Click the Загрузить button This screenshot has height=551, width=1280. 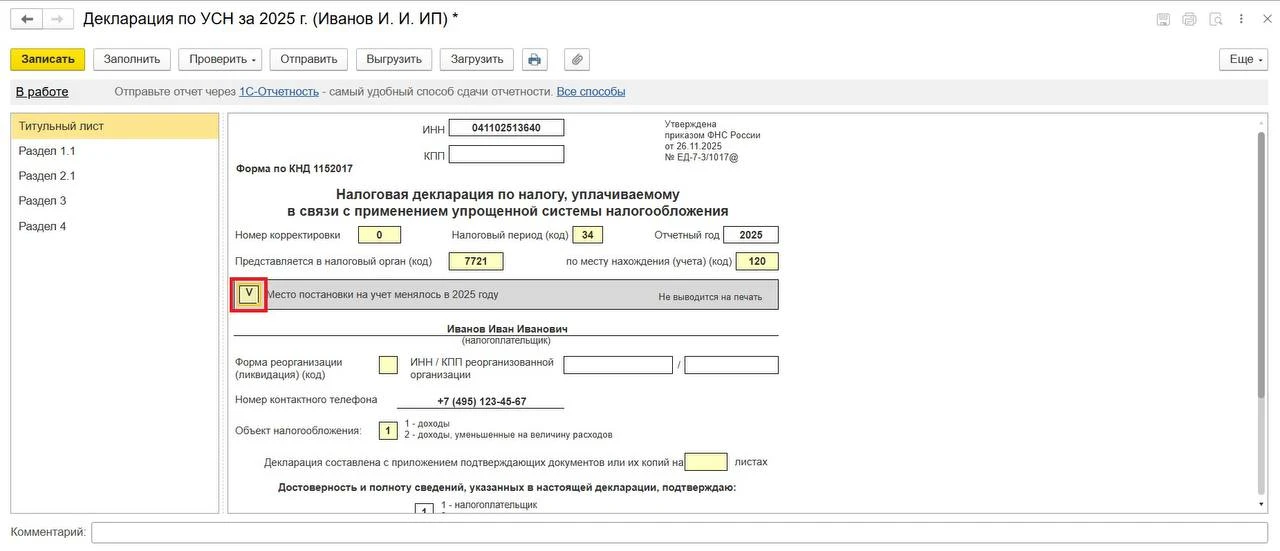[477, 59]
